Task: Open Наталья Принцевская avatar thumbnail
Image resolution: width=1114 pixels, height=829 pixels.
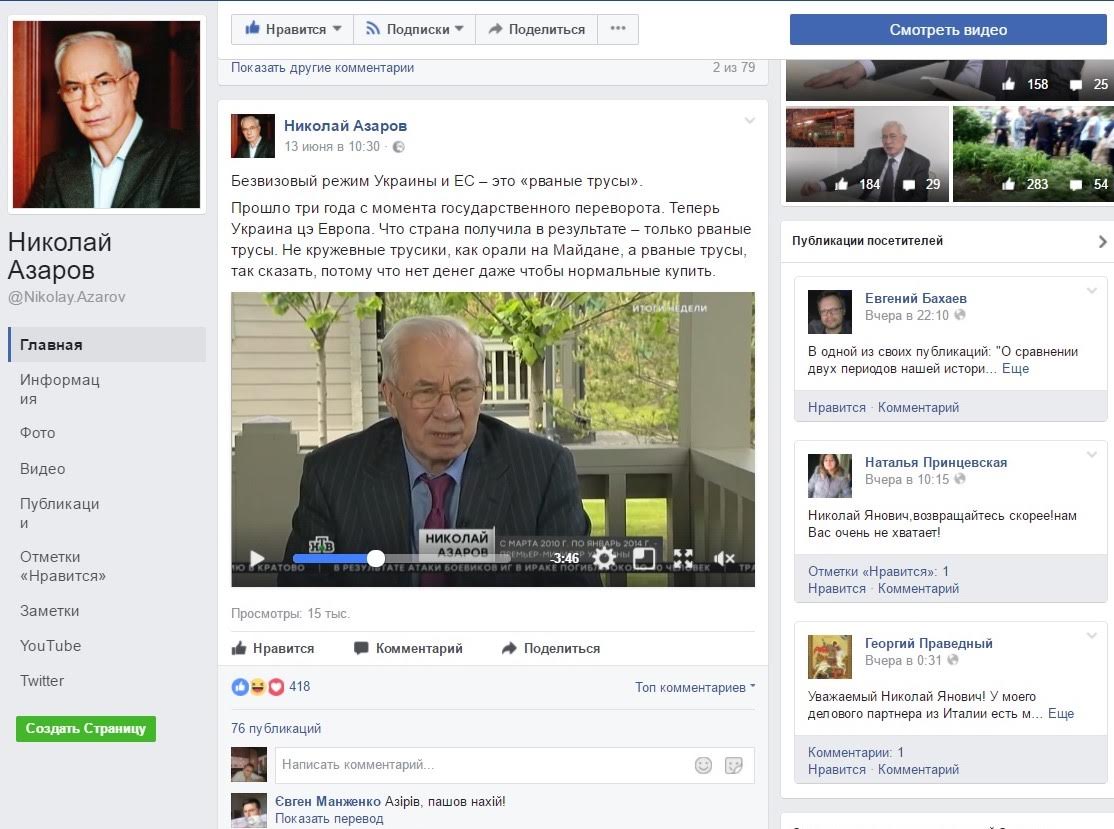Action: [x=830, y=476]
